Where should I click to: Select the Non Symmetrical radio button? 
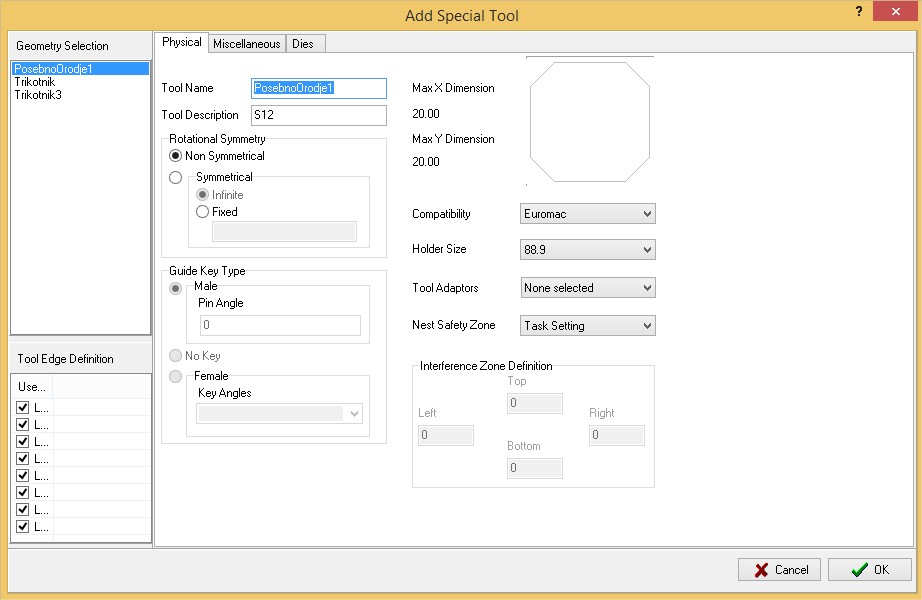coord(176,156)
